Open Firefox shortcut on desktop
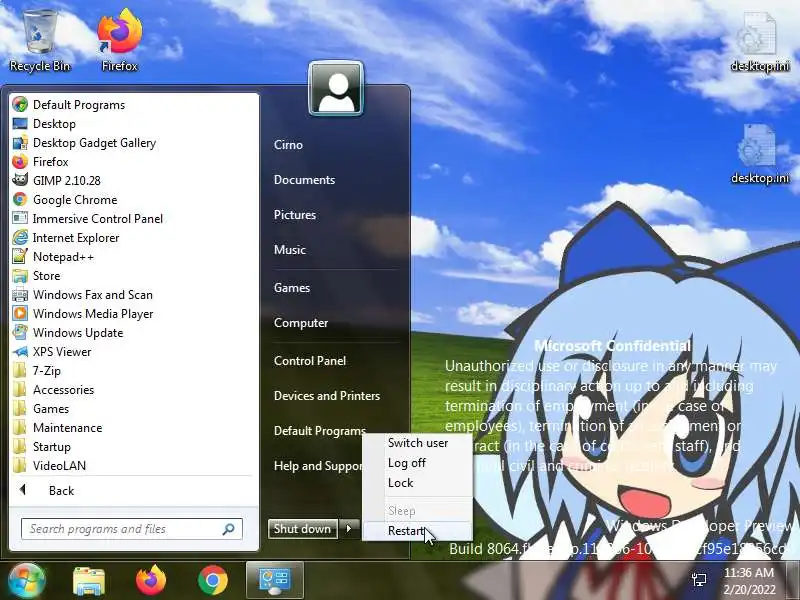The image size is (800, 600). tap(119, 41)
